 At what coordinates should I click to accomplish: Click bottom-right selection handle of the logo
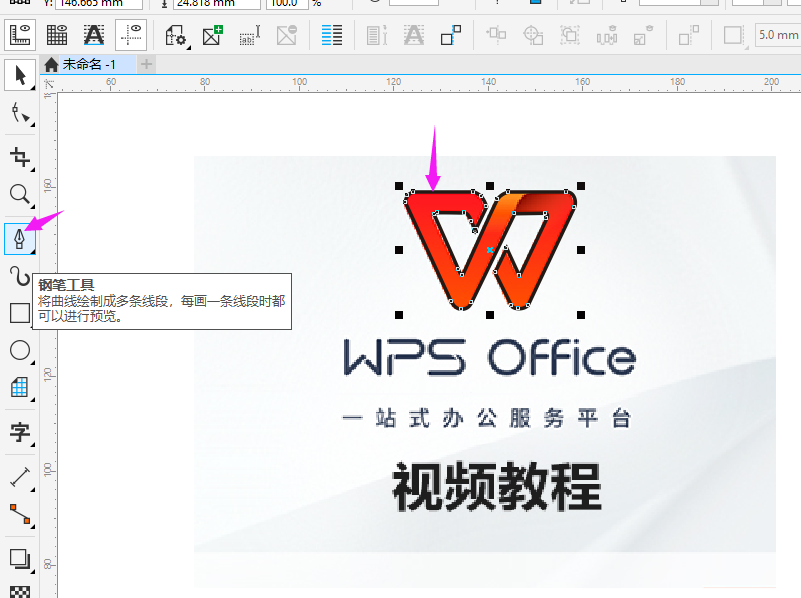click(581, 315)
